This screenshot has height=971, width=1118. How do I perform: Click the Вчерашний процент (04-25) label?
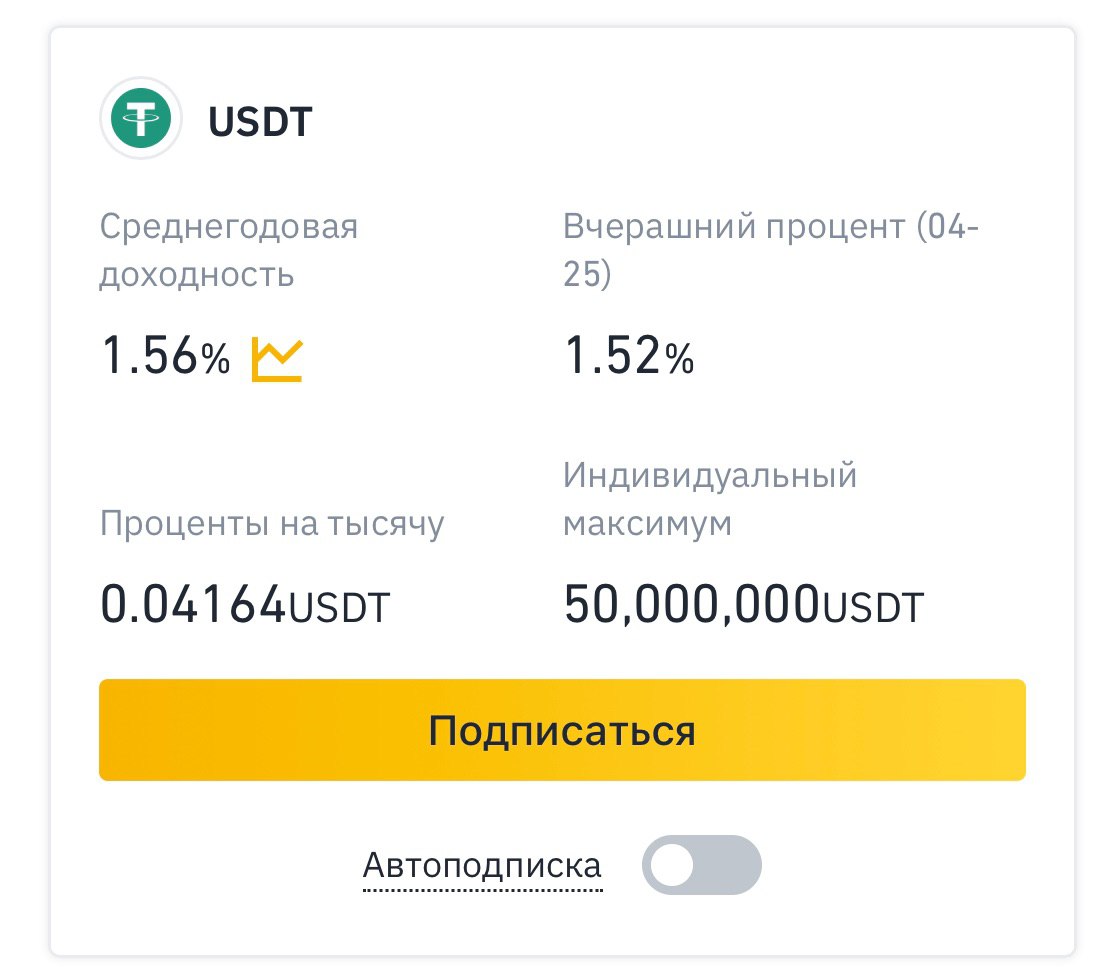point(771,250)
